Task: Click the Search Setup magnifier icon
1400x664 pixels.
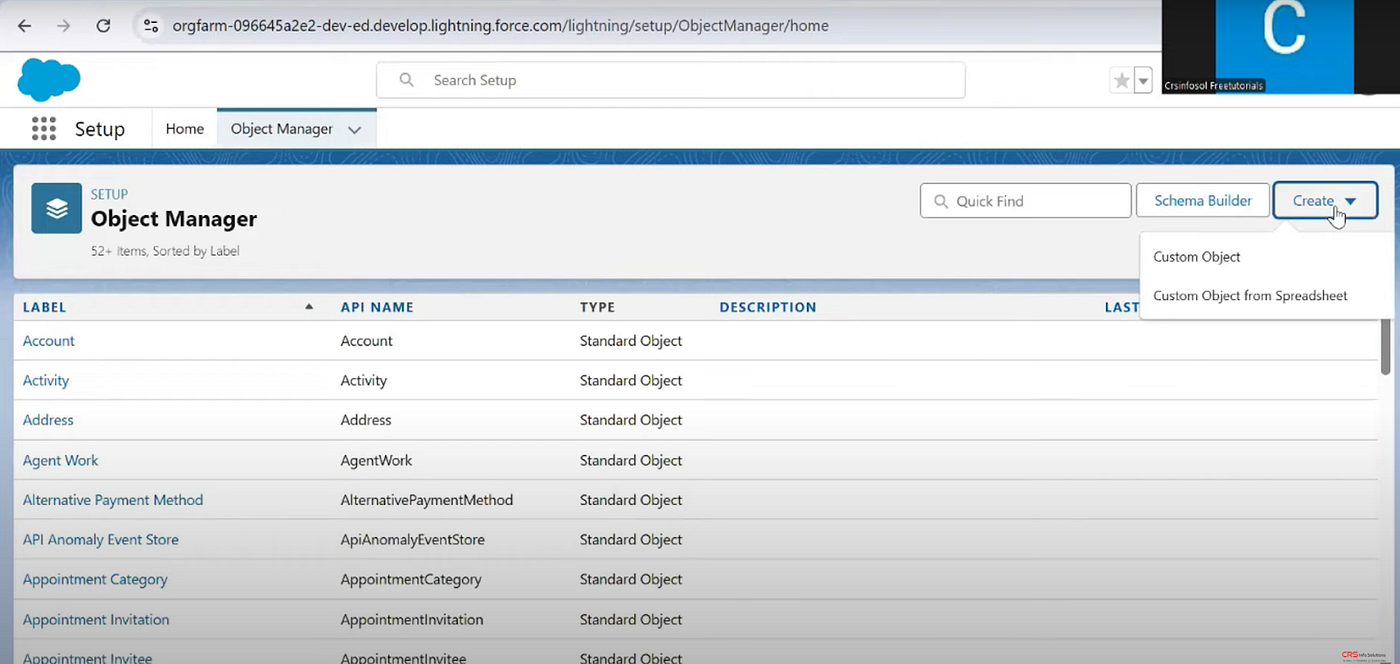Action: pyautogui.click(x=406, y=80)
